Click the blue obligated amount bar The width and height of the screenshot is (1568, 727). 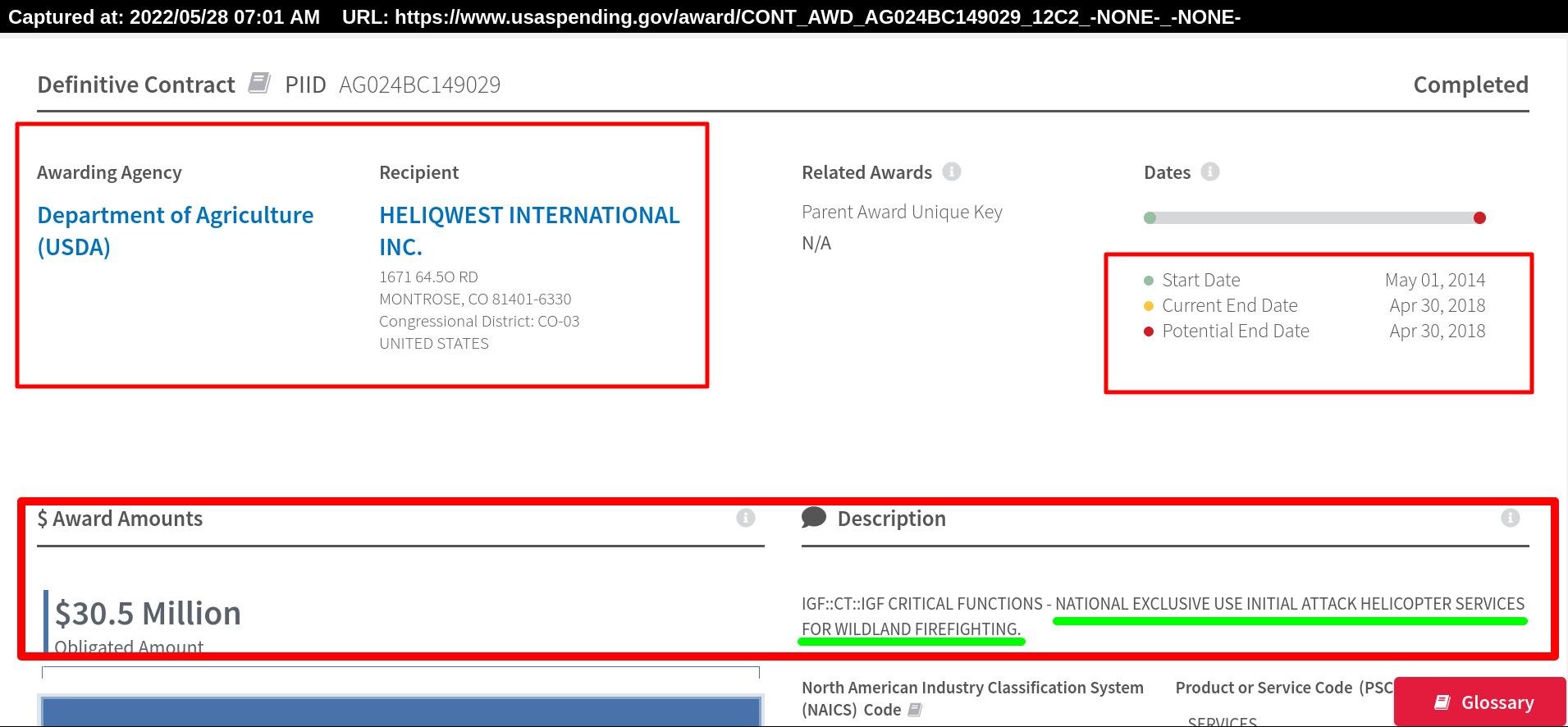(x=400, y=711)
